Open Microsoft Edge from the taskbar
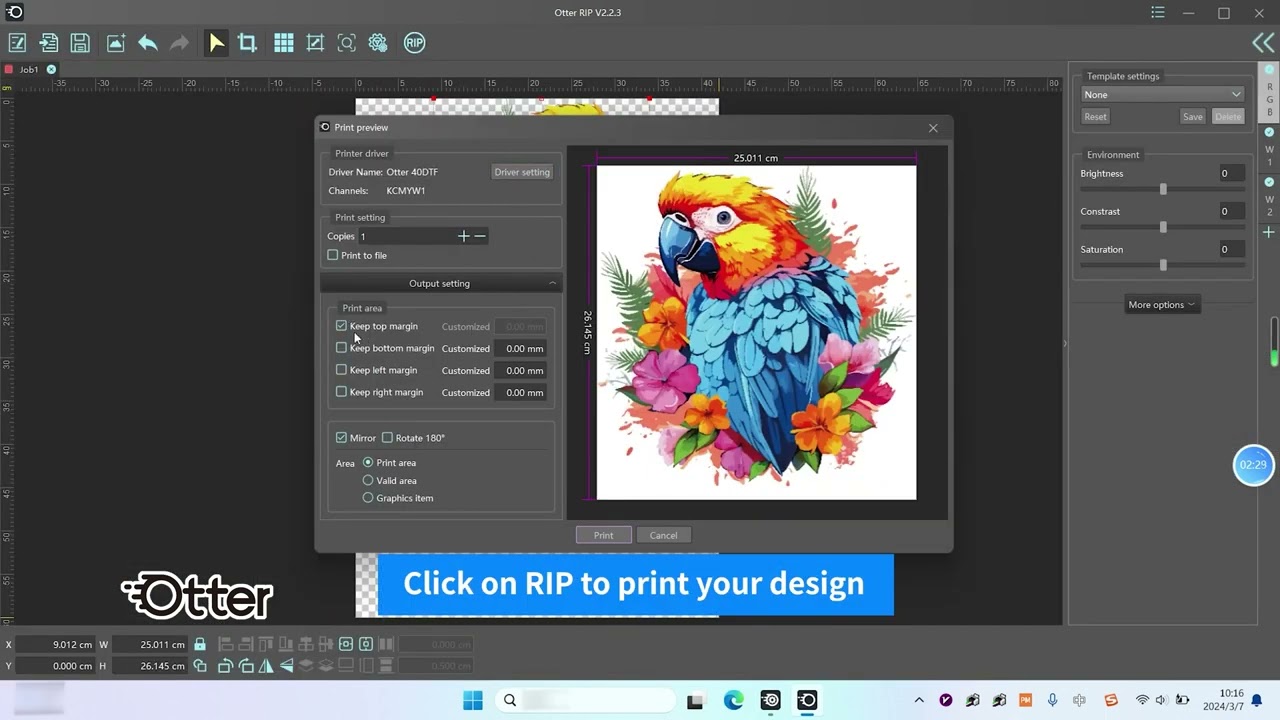The width and height of the screenshot is (1280, 720). coord(734,701)
